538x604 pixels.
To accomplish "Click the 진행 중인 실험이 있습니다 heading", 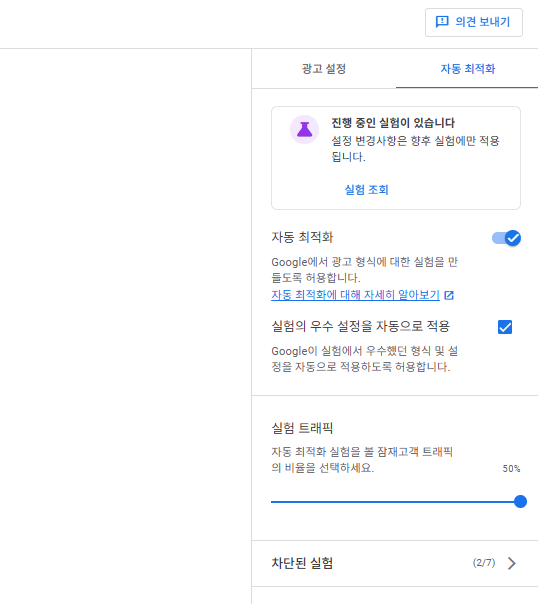I will (393, 123).
